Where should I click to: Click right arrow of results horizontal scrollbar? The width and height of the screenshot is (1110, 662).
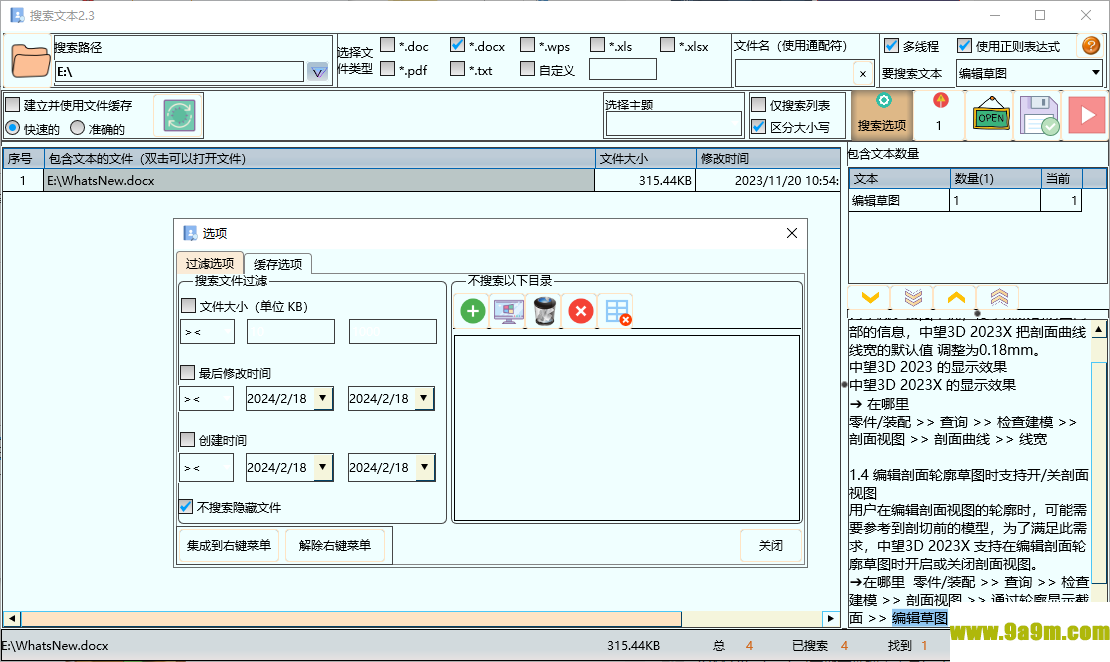click(x=831, y=619)
